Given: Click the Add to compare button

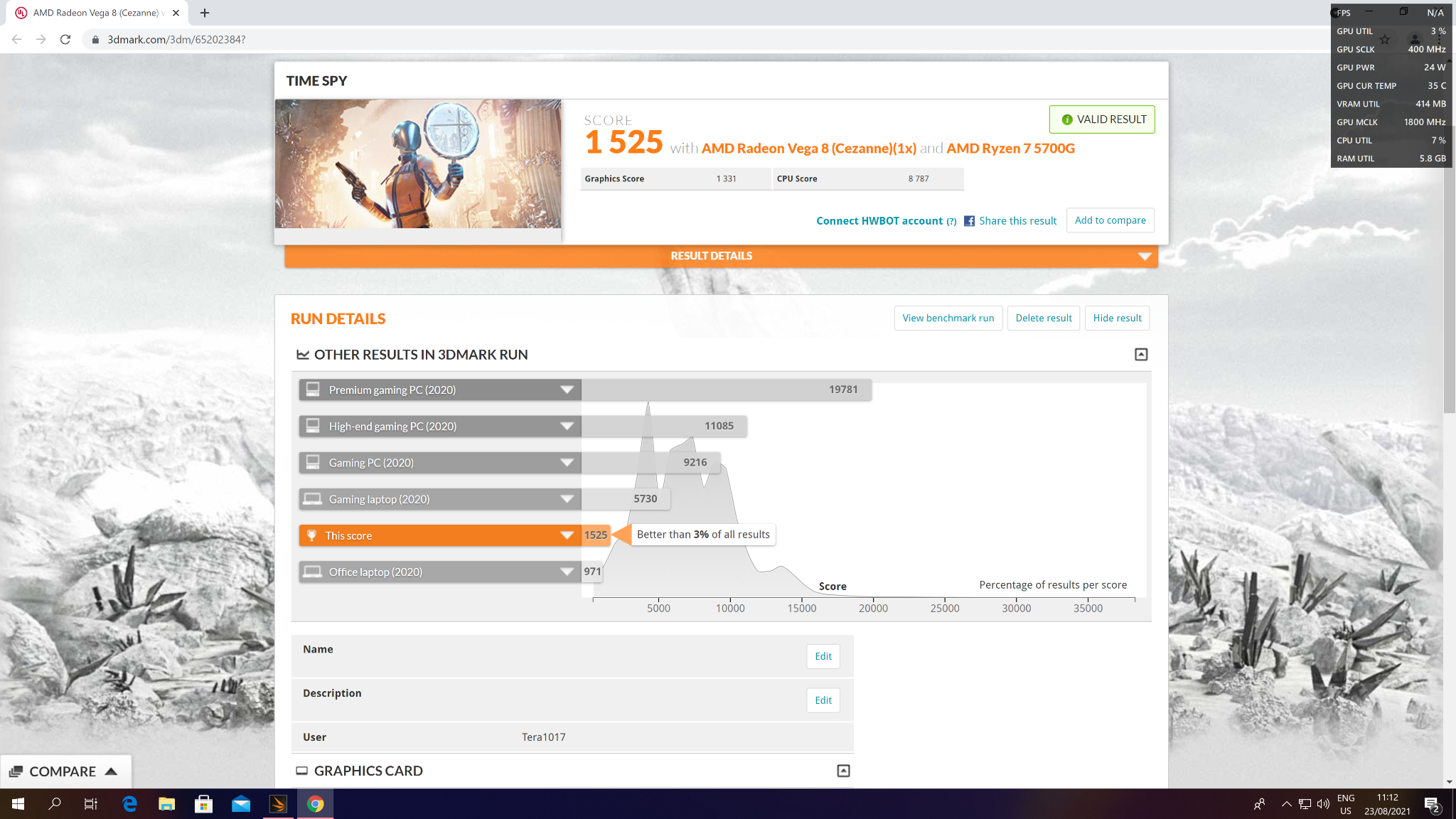Looking at the screenshot, I should pos(1110,220).
